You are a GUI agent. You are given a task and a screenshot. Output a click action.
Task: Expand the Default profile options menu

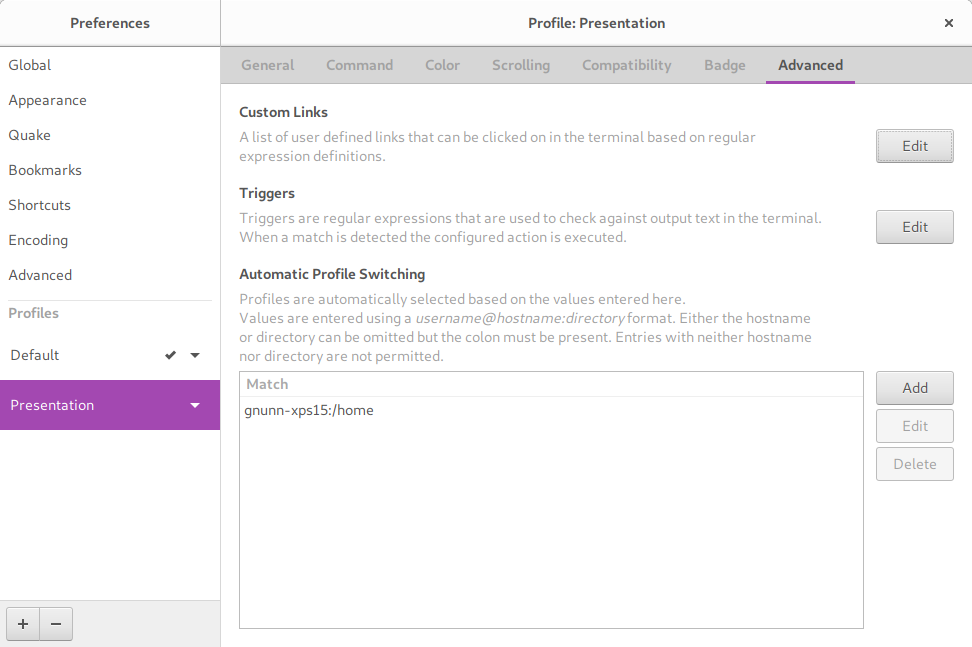(x=195, y=355)
